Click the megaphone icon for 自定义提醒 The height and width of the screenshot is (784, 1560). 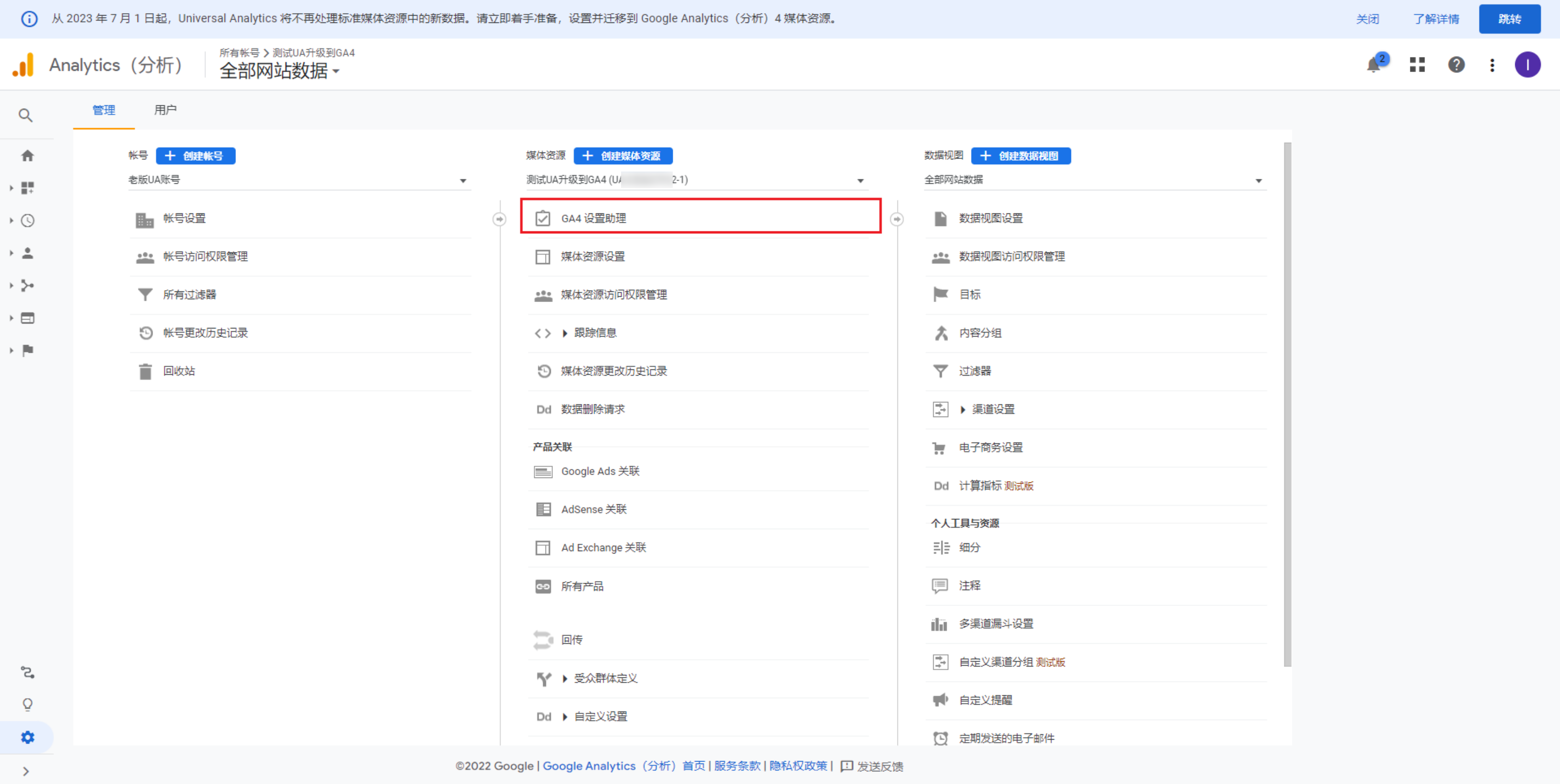point(940,701)
